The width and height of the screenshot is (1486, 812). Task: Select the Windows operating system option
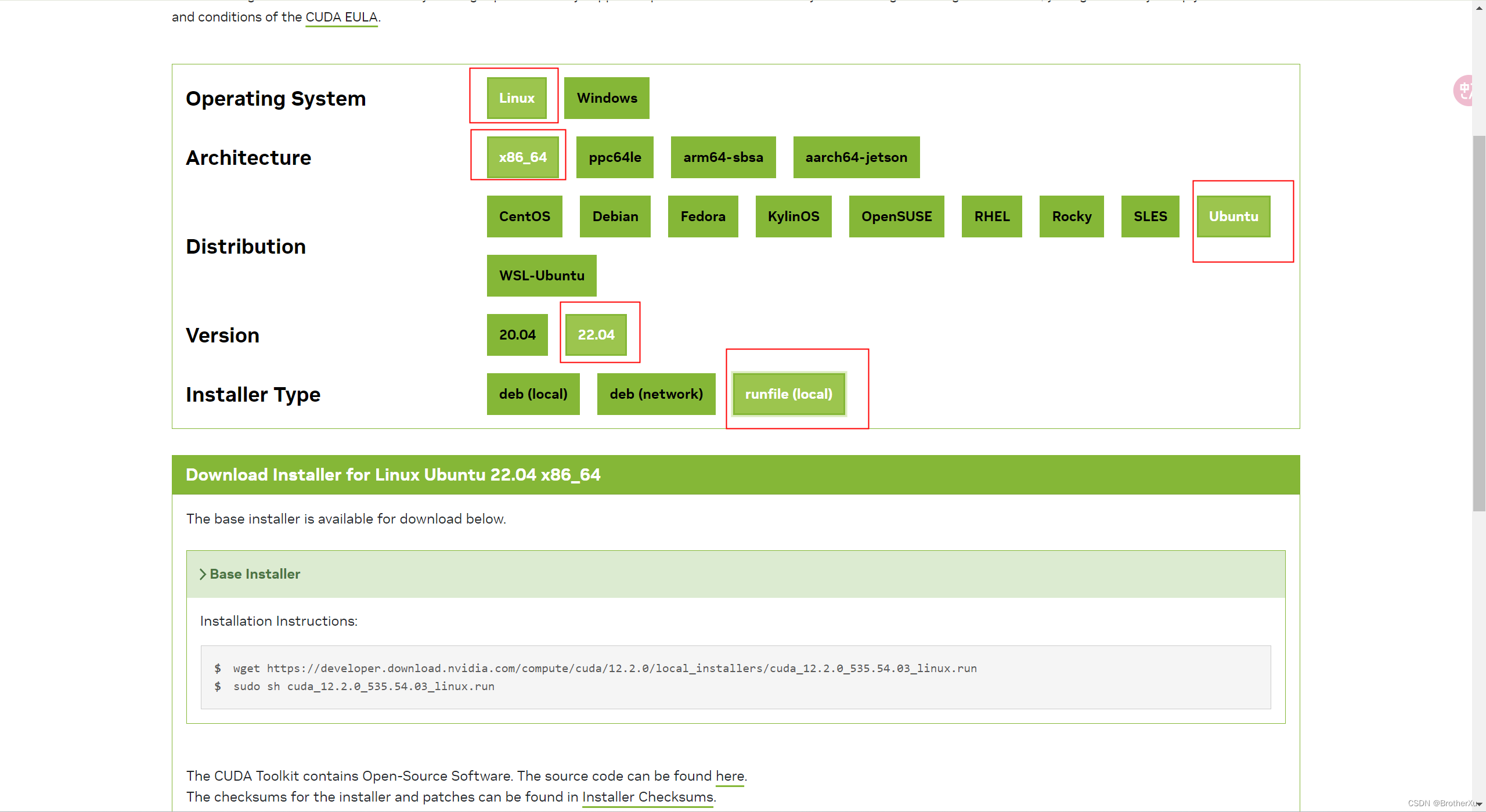click(607, 98)
